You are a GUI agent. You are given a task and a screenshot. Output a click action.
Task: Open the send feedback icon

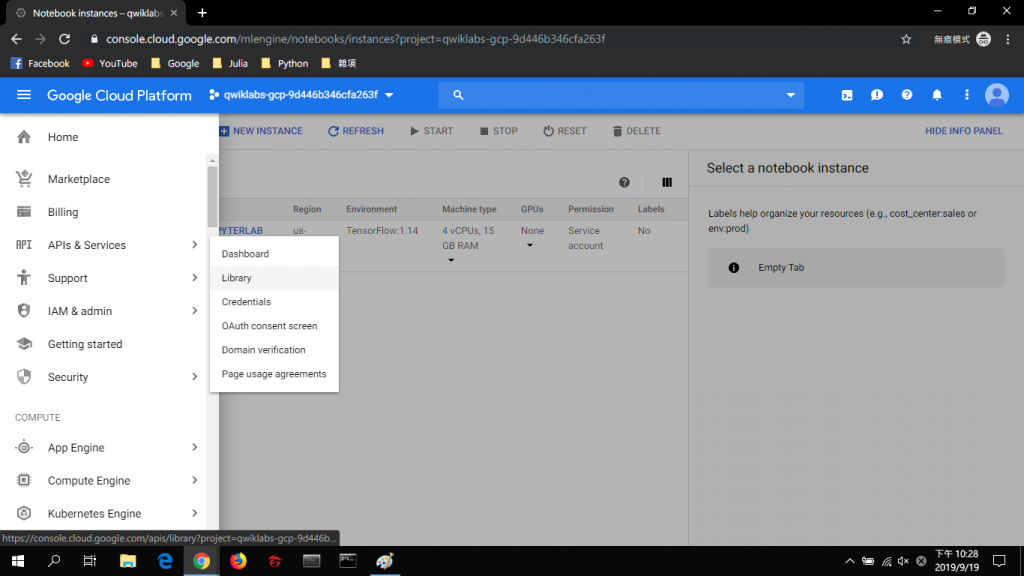point(877,95)
